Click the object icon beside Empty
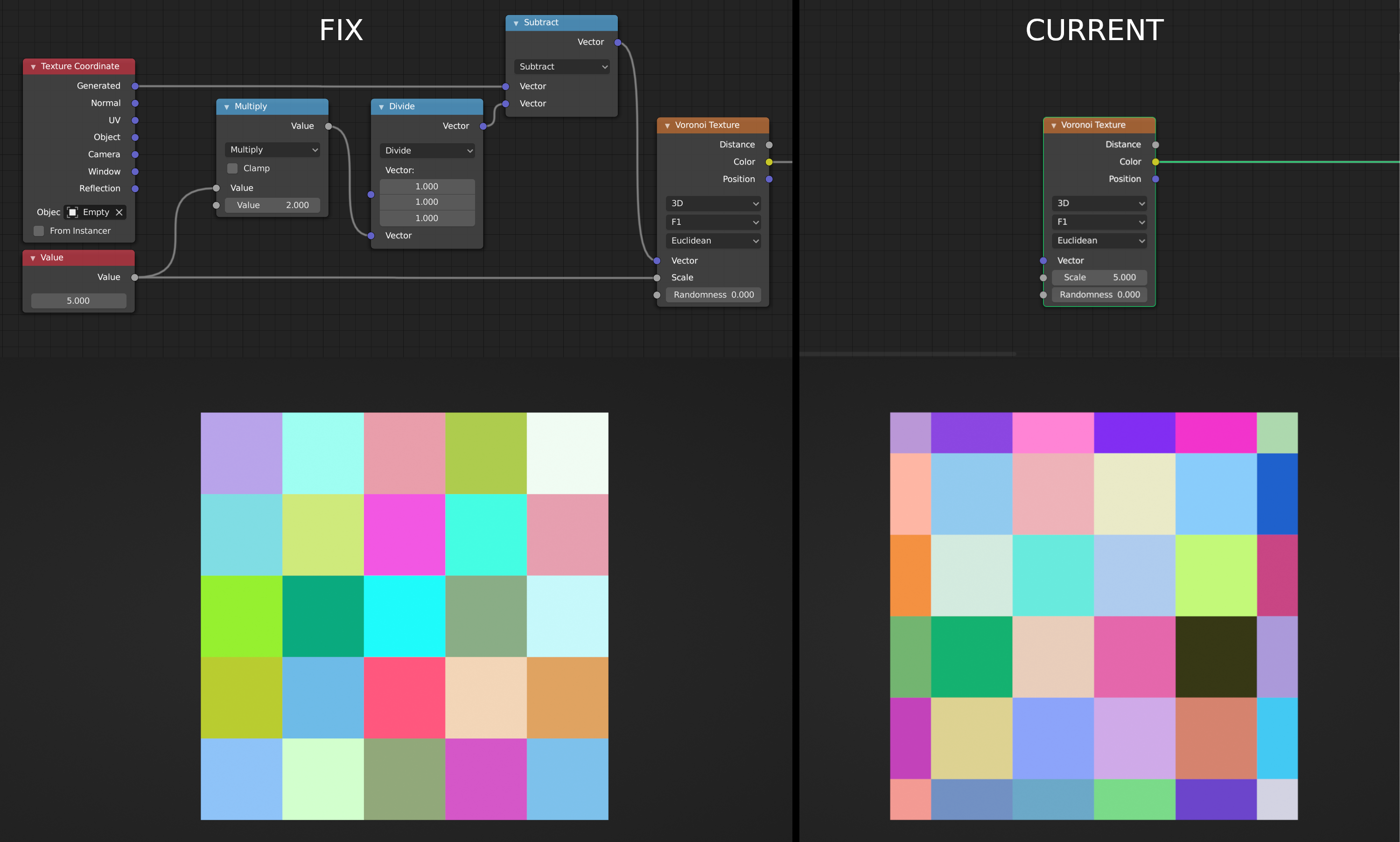 coord(73,212)
